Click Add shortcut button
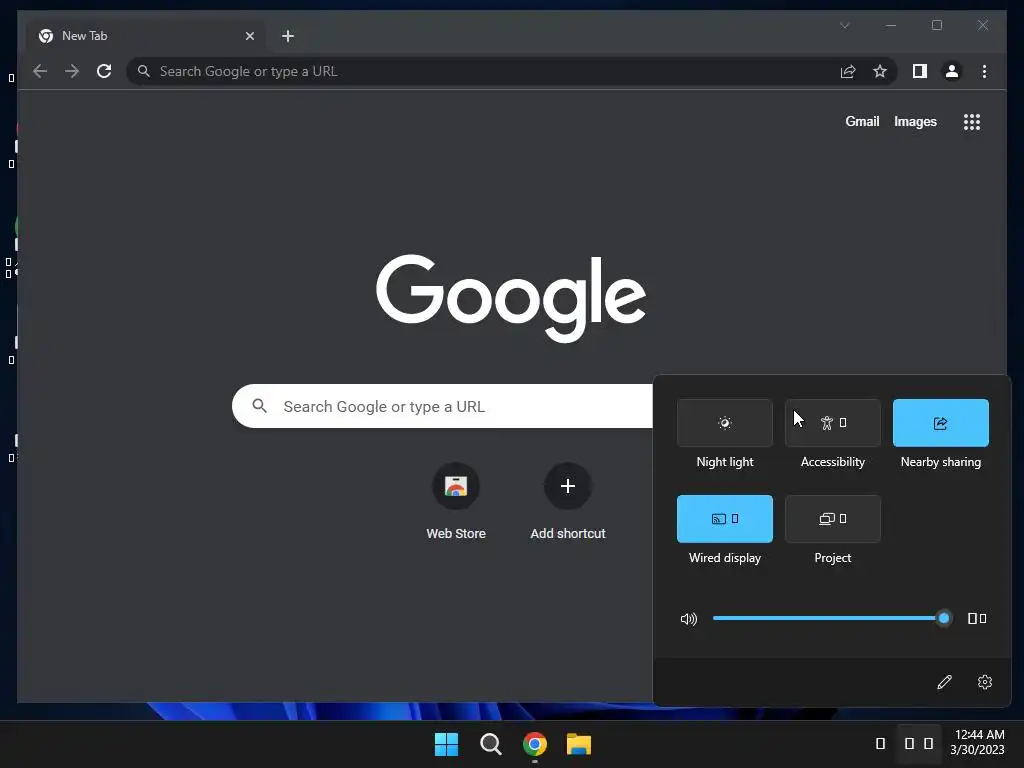Screen dimensions: 1024x768 [x=568, y=502]
